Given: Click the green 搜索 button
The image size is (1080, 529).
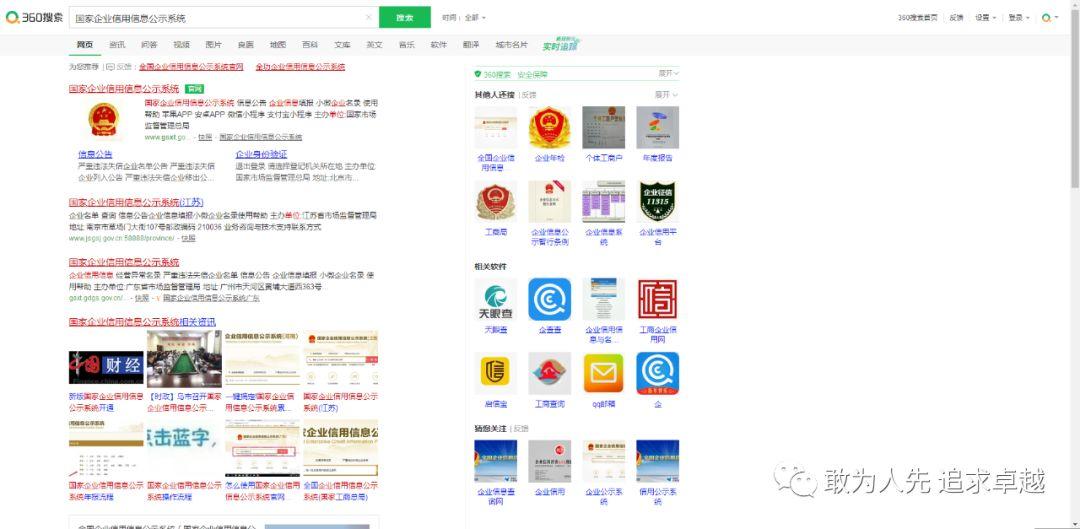Looking at the screenshot, I should [x=404, y=17].
